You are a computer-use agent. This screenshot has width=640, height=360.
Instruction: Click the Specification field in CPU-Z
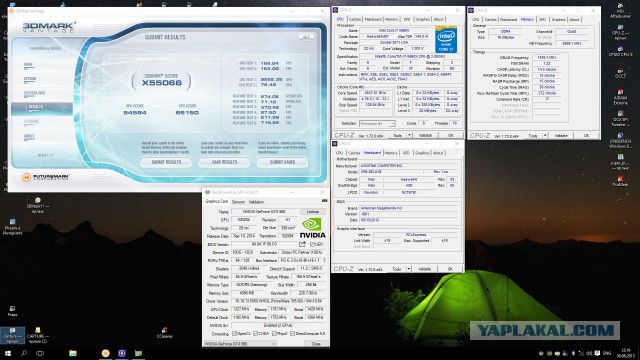pos(410,57)
